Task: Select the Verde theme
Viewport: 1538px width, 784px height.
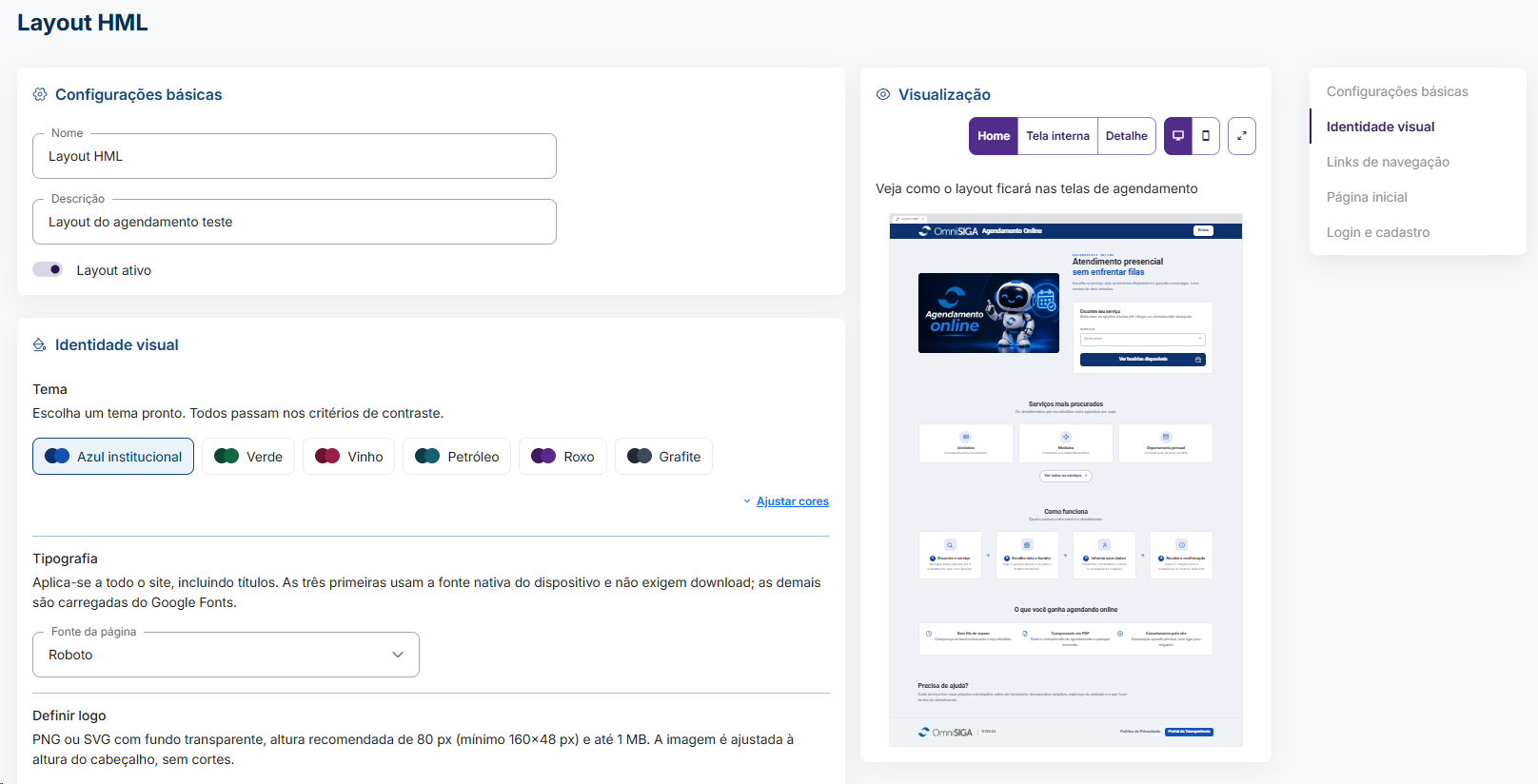Action: (x=248, y=457)
